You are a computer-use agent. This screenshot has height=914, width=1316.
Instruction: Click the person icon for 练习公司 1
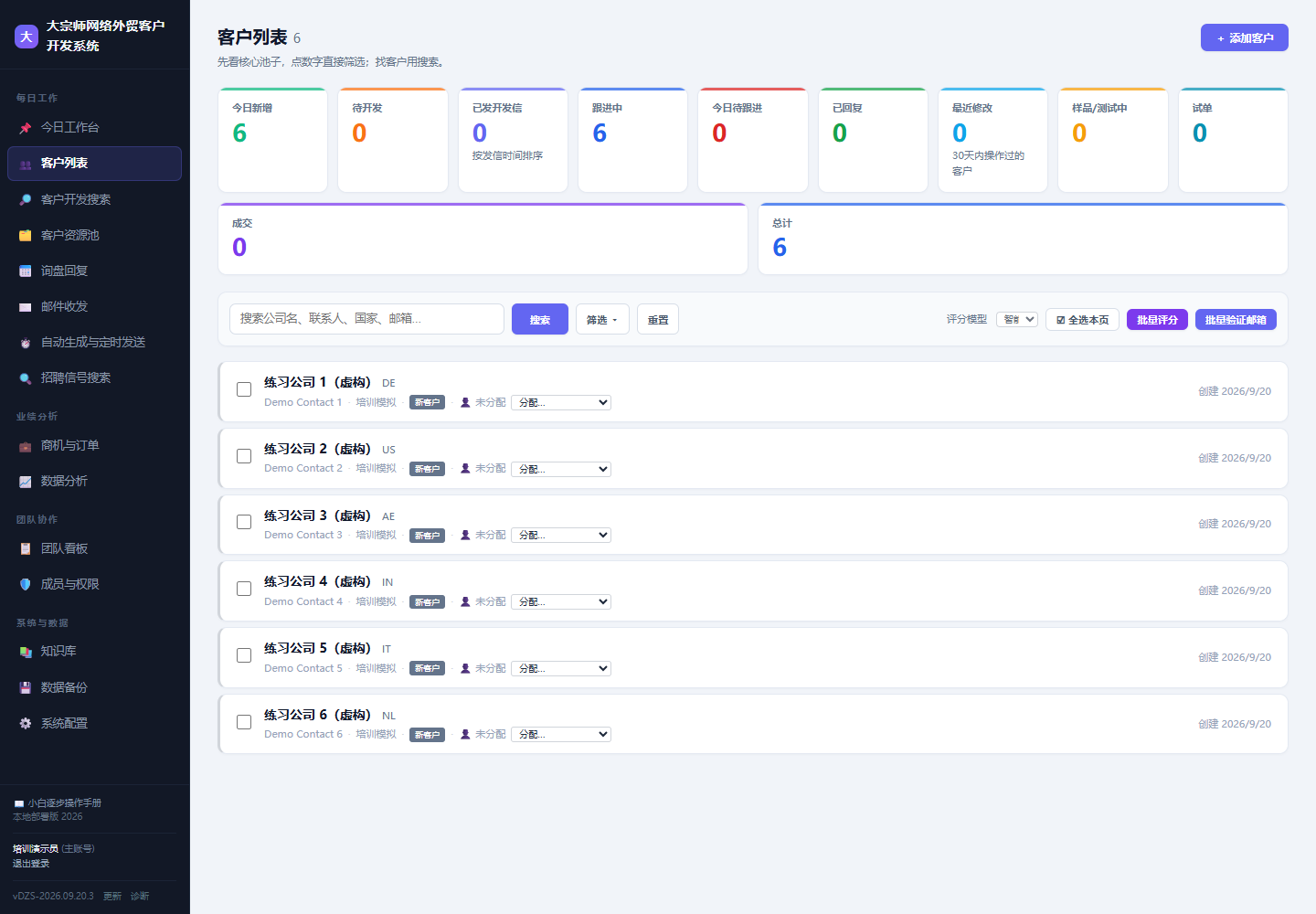[x=465, y=402]
